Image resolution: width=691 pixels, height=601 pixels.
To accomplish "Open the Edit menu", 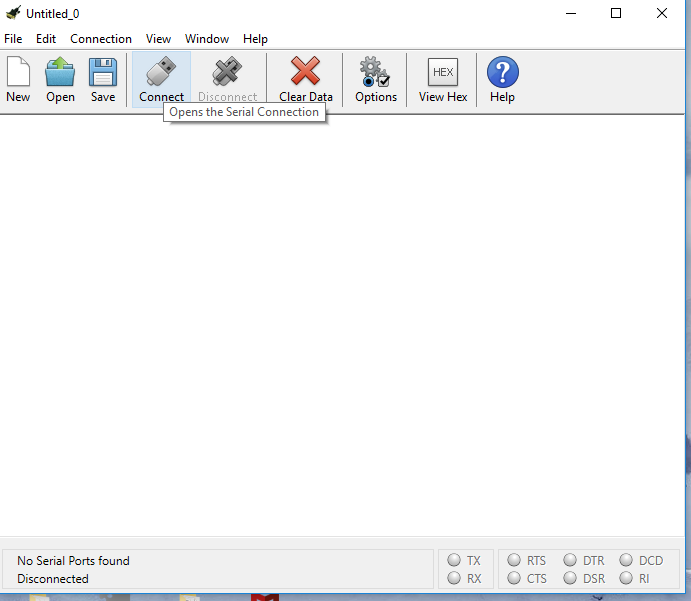I will pos(46,39).
